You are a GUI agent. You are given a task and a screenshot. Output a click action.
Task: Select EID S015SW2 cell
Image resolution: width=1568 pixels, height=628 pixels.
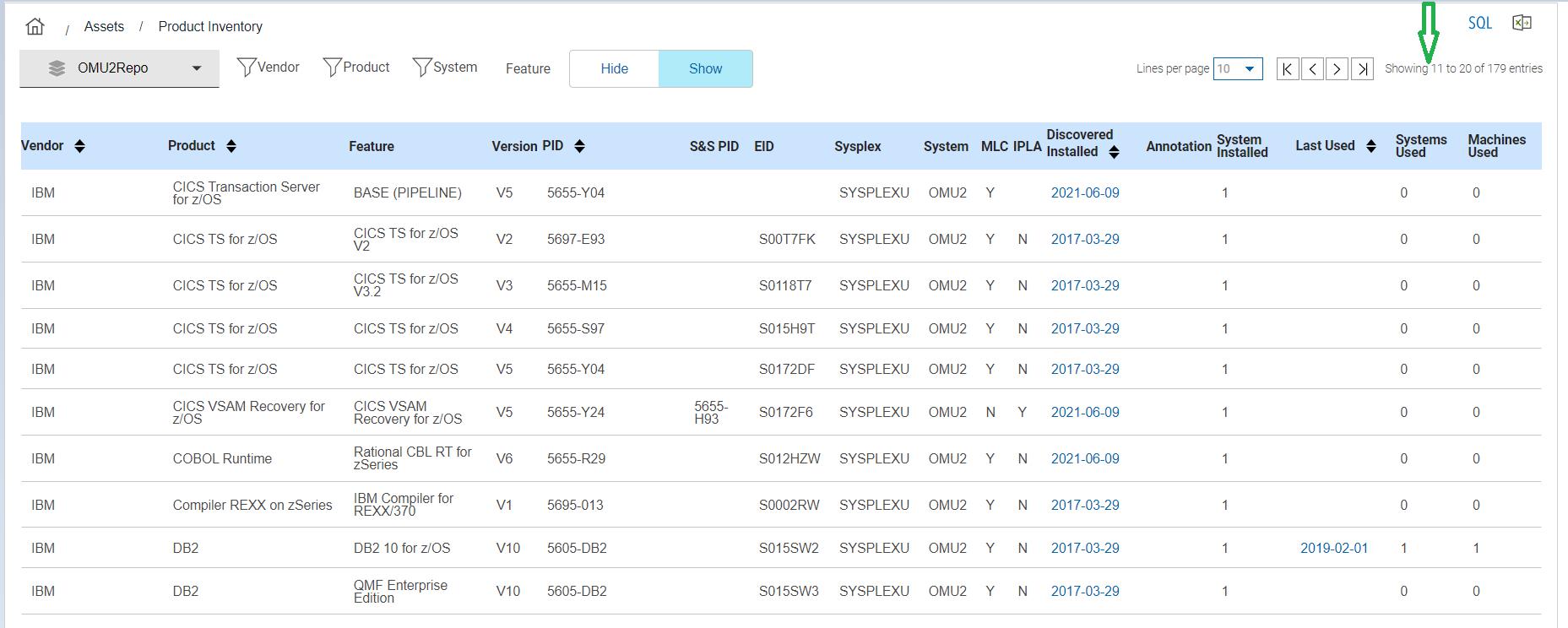tap(789, 548)
